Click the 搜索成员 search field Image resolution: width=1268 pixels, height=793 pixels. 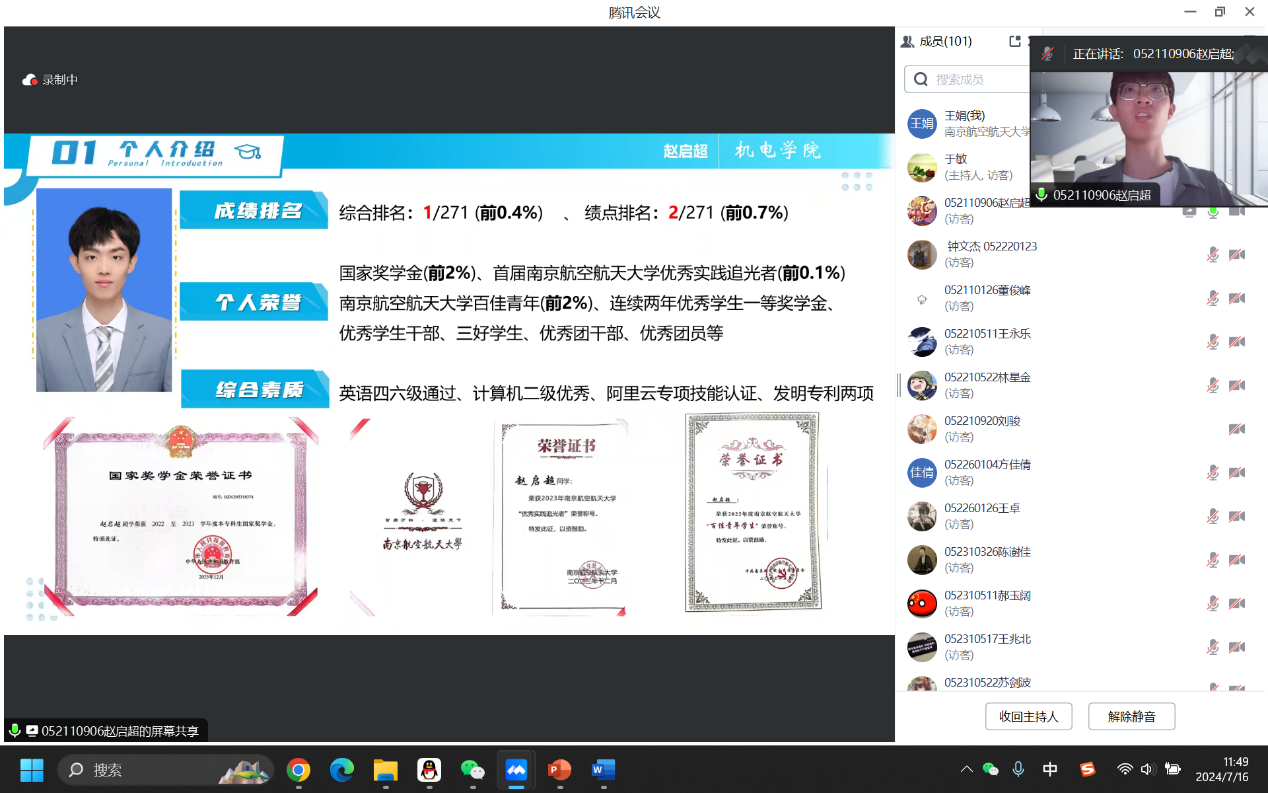pyautogui.click(x=975, y=80)
